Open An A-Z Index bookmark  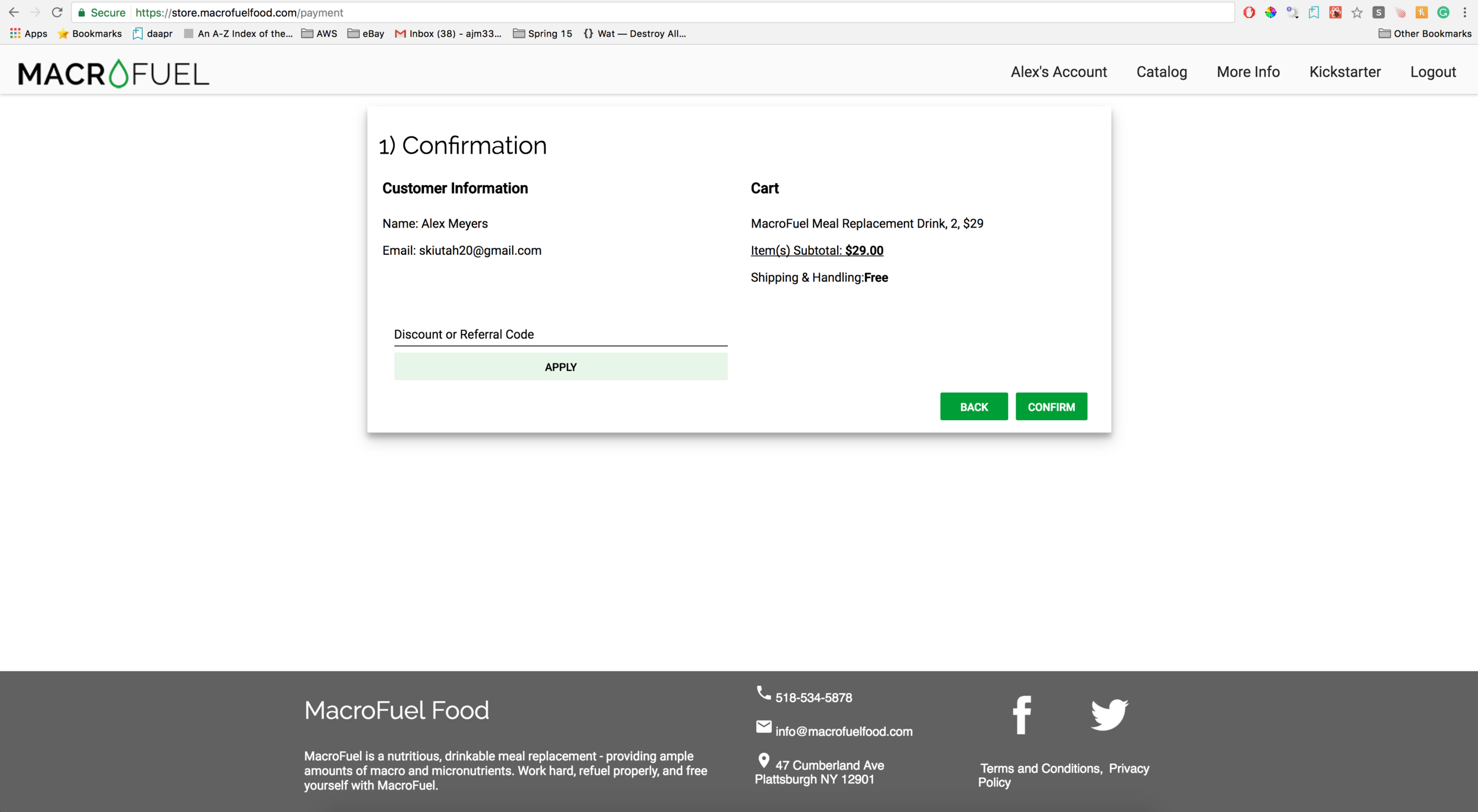click(x=238, y=34)
